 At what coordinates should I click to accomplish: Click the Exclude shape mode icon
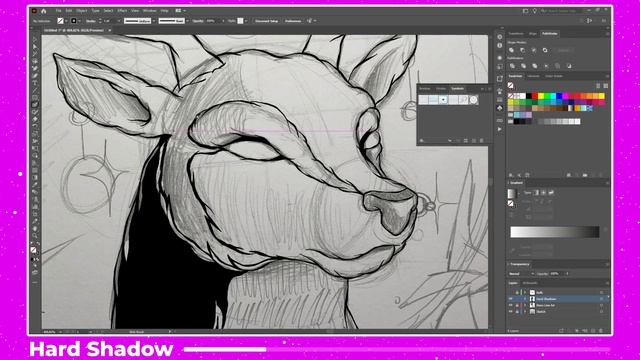point(545,50)
